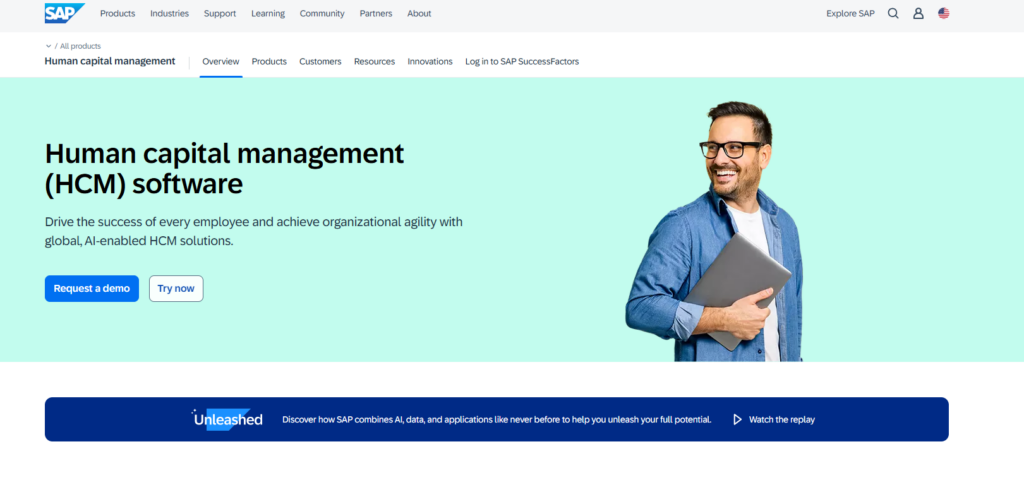Screen dimensions: 1024x480
Task: Open the Community menu
Action: (x=322, y=14)
